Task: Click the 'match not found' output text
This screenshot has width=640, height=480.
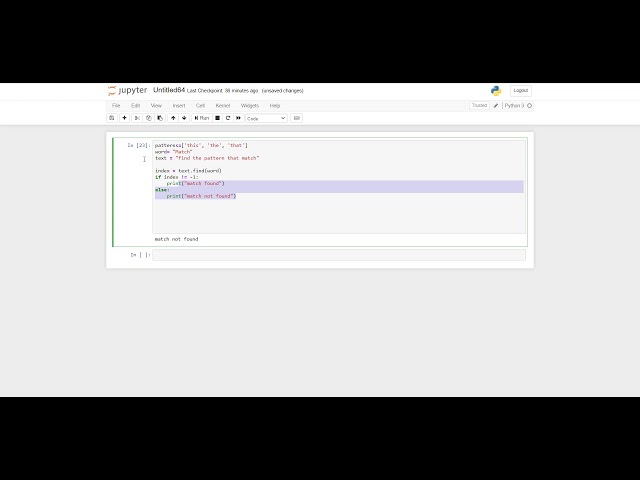Action: 176,239
